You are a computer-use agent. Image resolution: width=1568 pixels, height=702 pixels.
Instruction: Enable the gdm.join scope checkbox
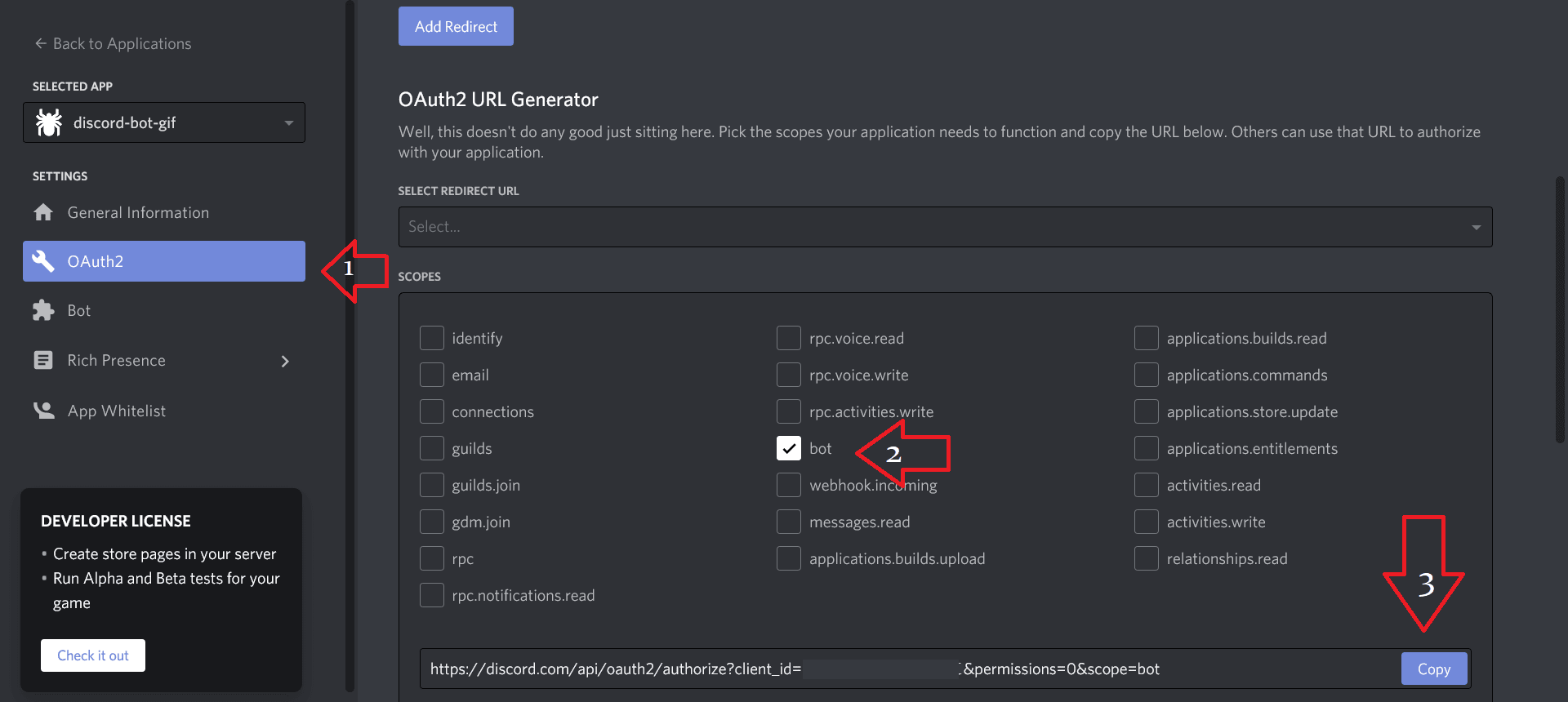click(432, 522)
